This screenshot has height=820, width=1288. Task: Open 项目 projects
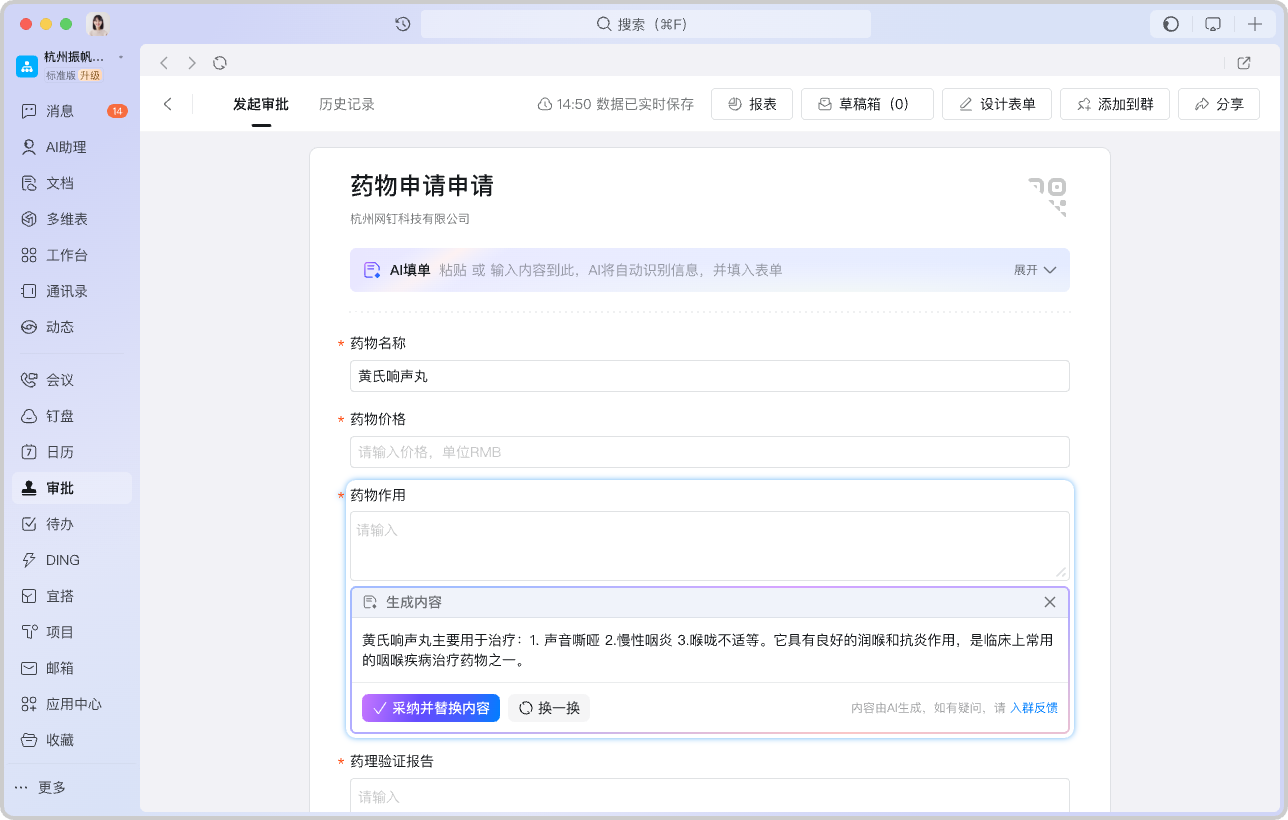(72, 632)
